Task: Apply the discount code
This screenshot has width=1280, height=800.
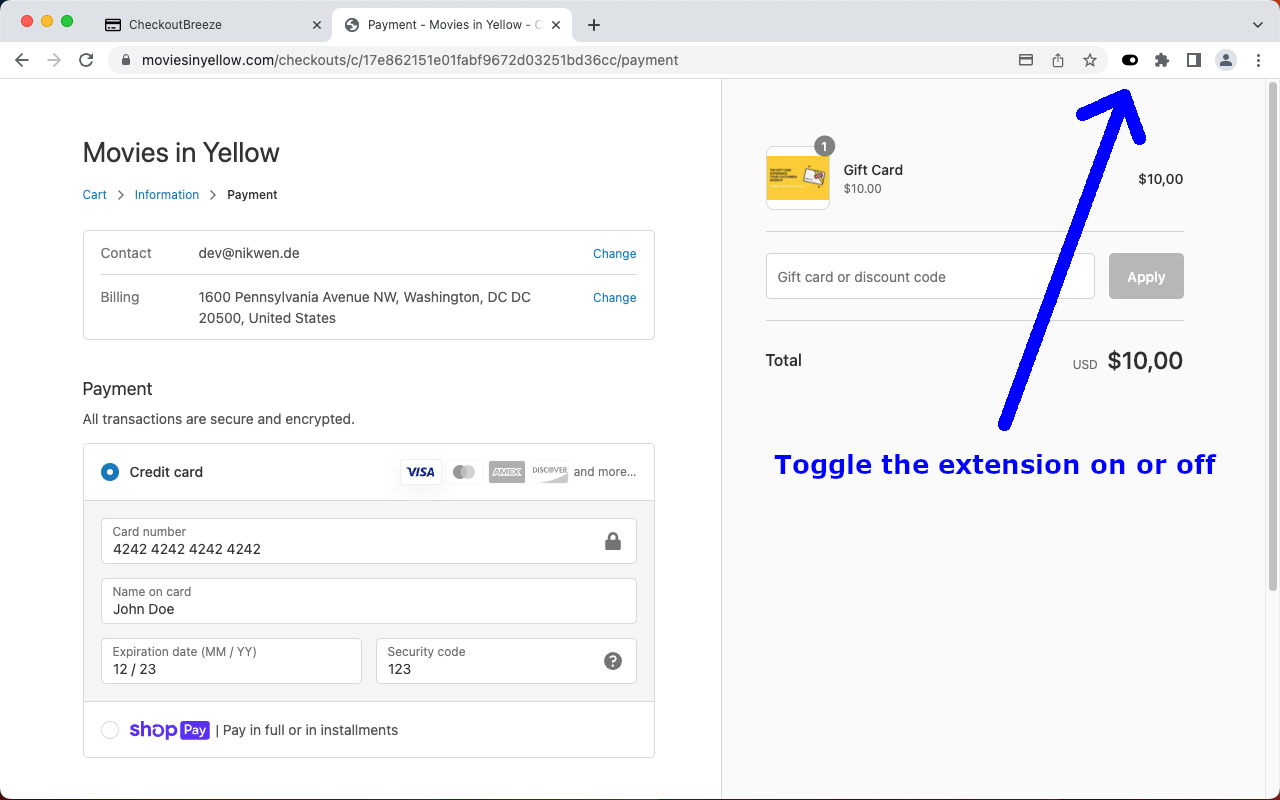Action: point(1146,276)
